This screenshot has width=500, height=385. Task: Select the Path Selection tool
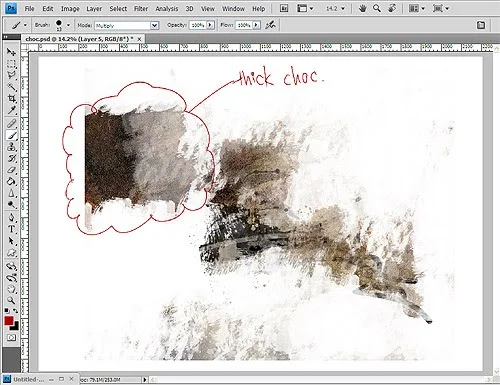coord(11,241)
